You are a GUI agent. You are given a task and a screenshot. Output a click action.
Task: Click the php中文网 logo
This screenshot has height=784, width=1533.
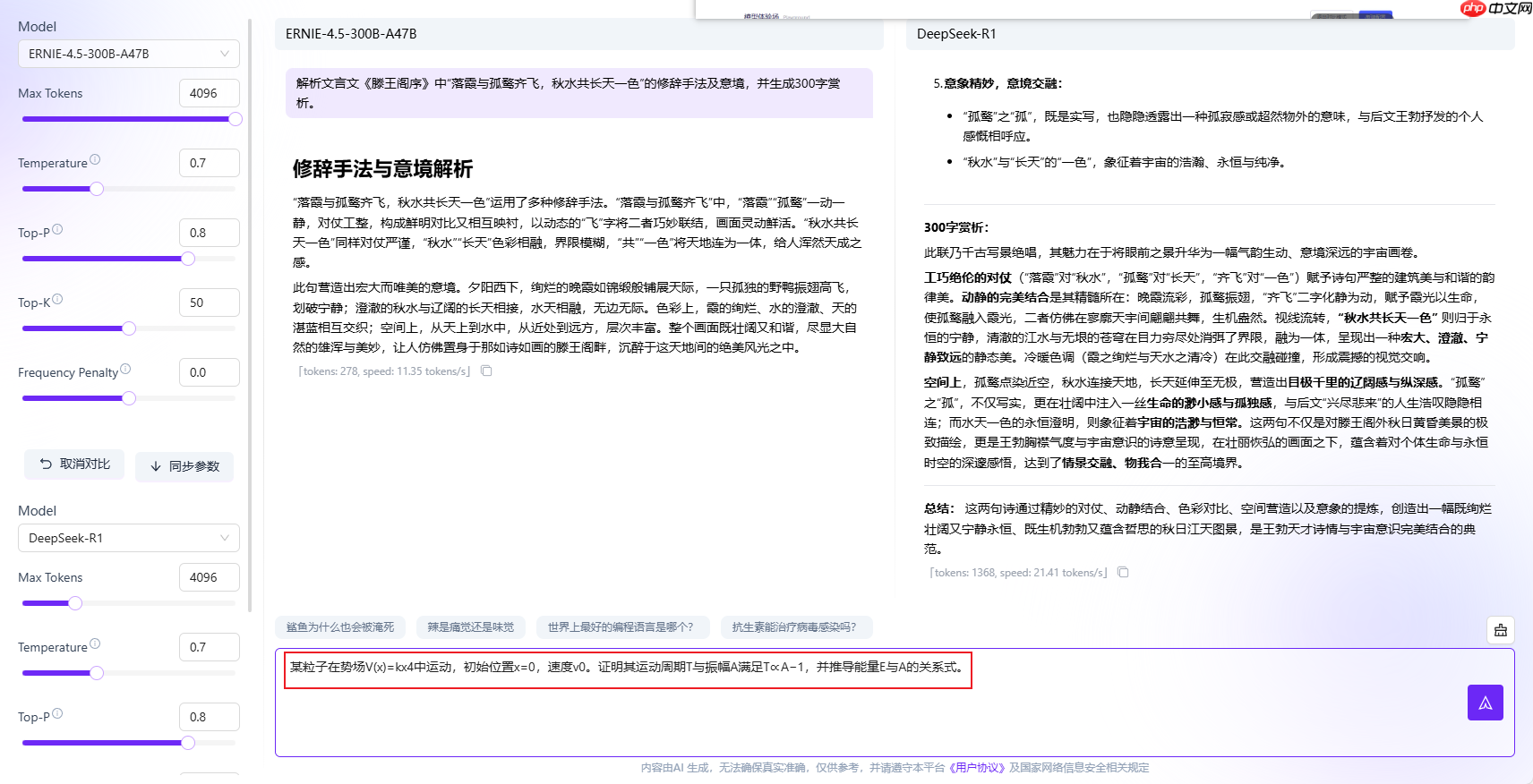coord(1495,9)
